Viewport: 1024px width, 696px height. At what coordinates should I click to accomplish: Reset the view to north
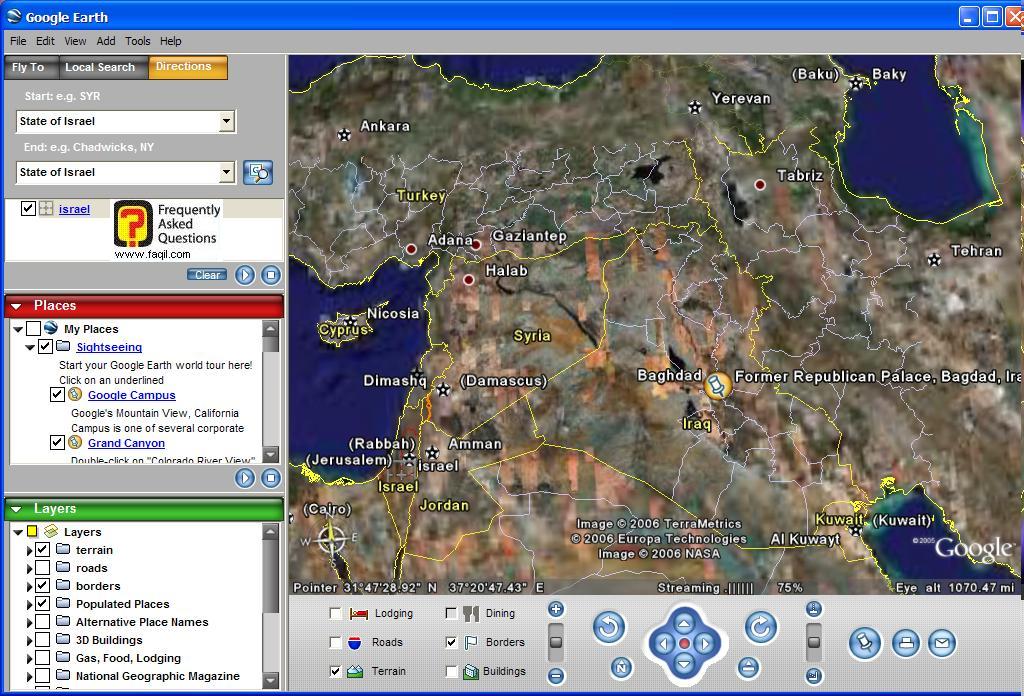[621, 667]
